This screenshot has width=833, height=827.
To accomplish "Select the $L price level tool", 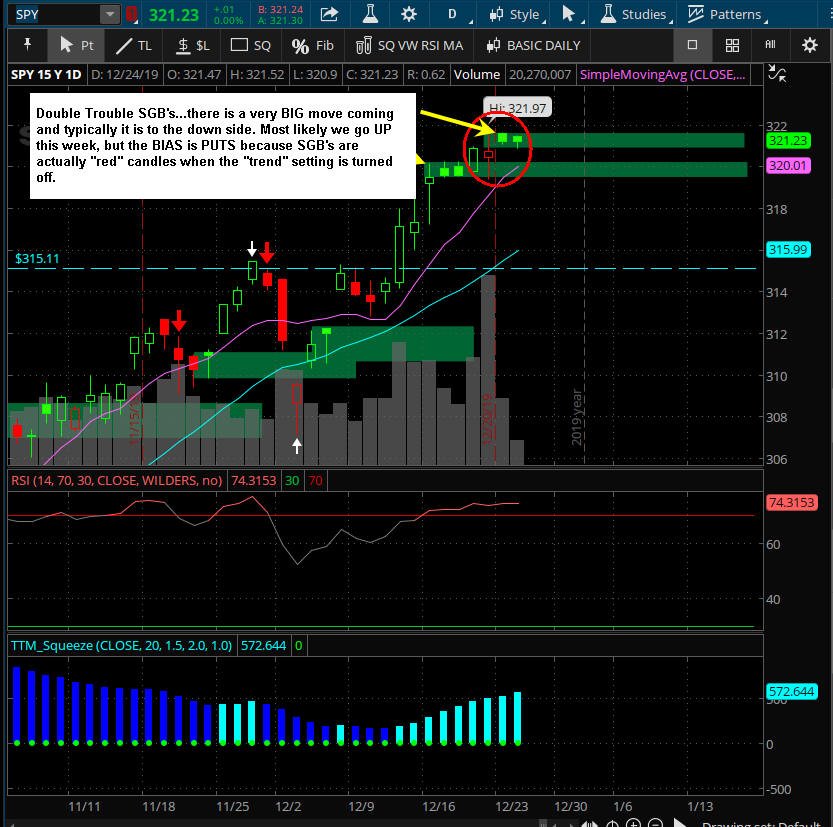I will click(193, 46).
